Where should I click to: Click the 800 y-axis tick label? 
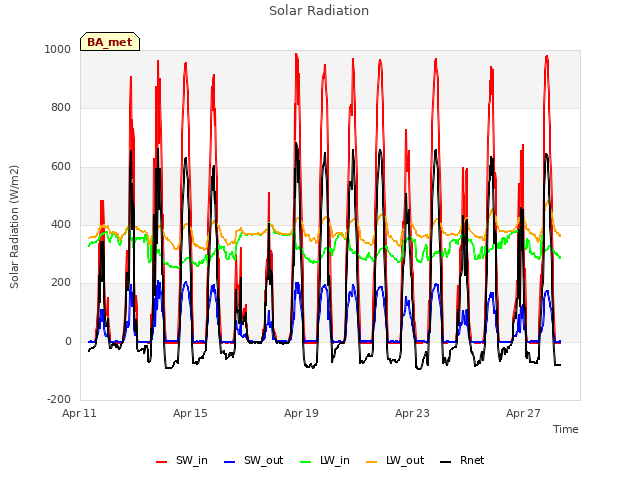(61, 108)
